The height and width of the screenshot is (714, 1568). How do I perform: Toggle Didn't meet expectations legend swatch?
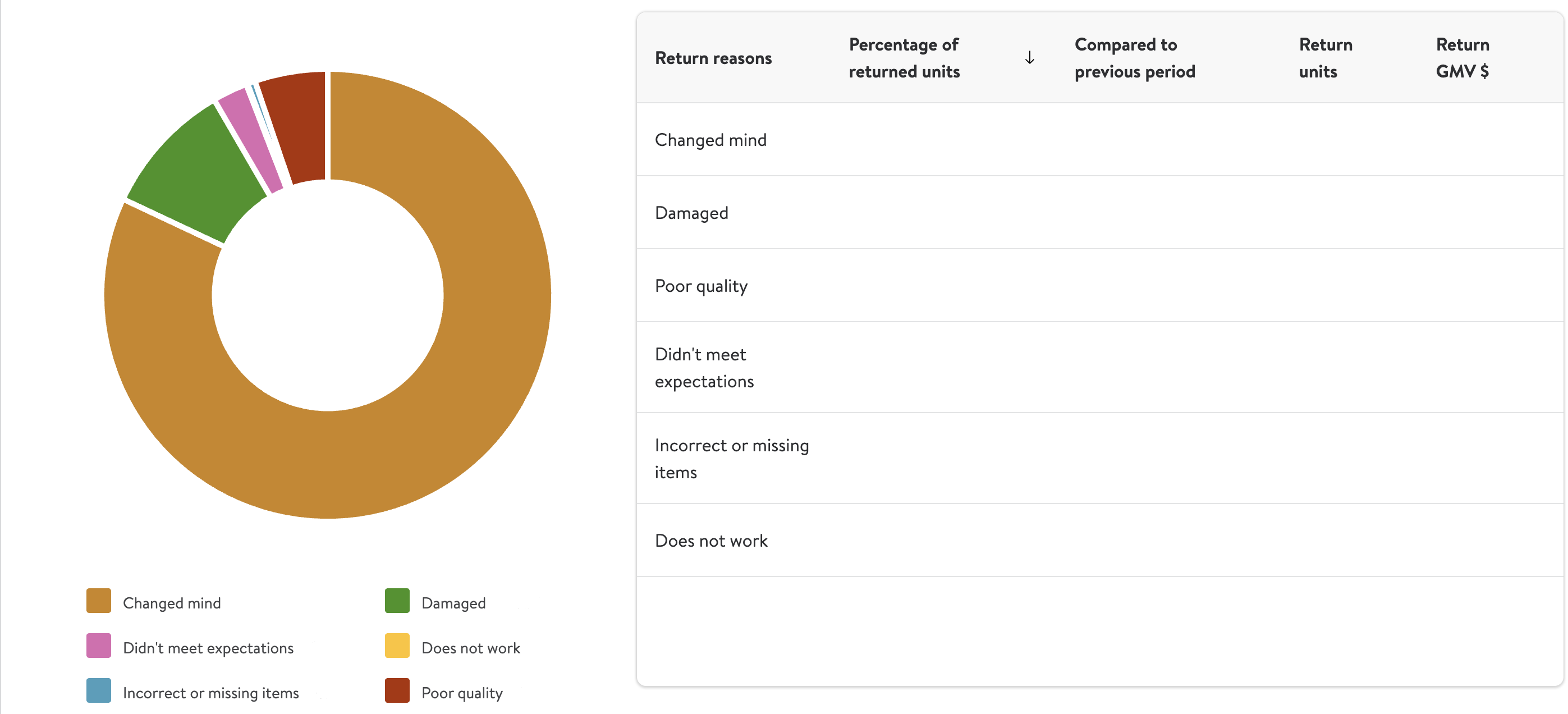[99, 646]
